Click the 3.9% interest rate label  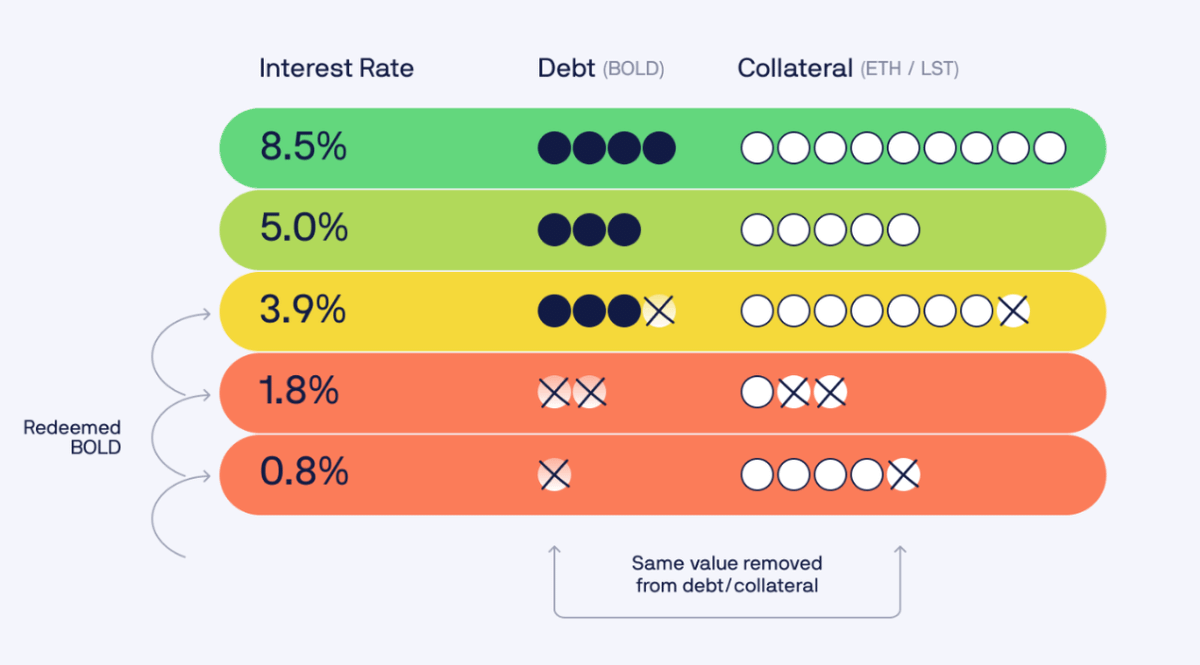pyautogui.click(x=302, y=310)
